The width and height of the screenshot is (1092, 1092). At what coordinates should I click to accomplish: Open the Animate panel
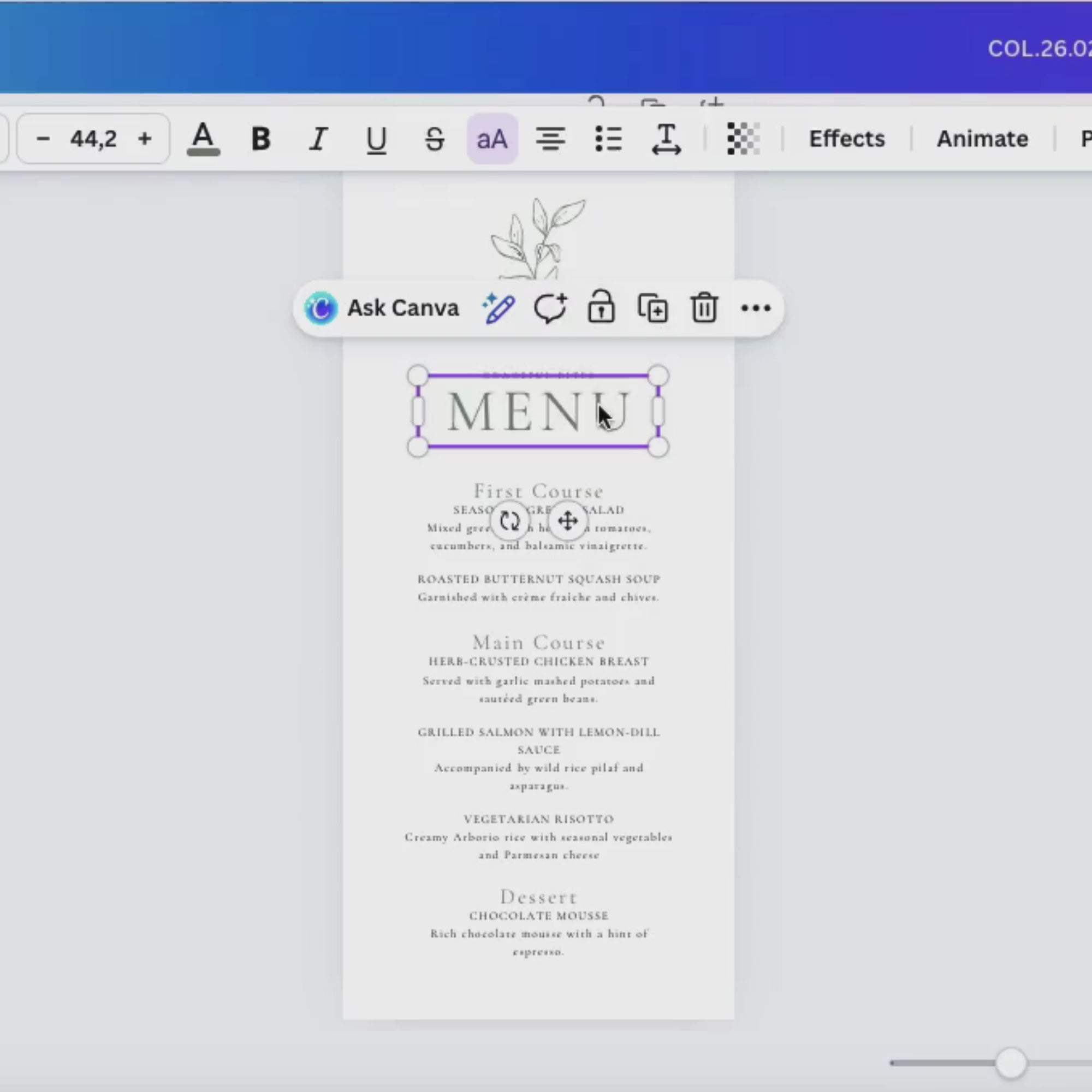coord(982,139)
